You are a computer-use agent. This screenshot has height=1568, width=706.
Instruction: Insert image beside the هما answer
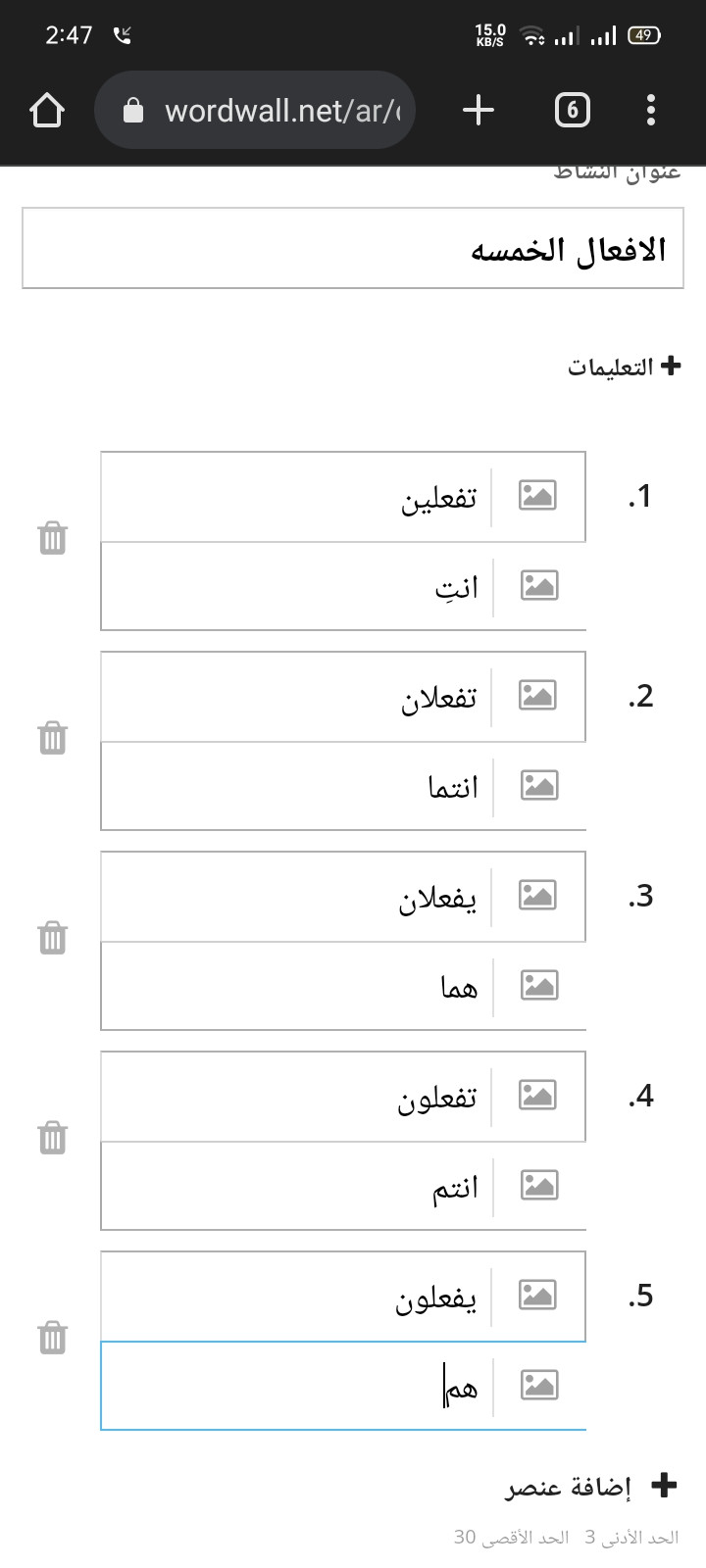(x=538, y=986)
